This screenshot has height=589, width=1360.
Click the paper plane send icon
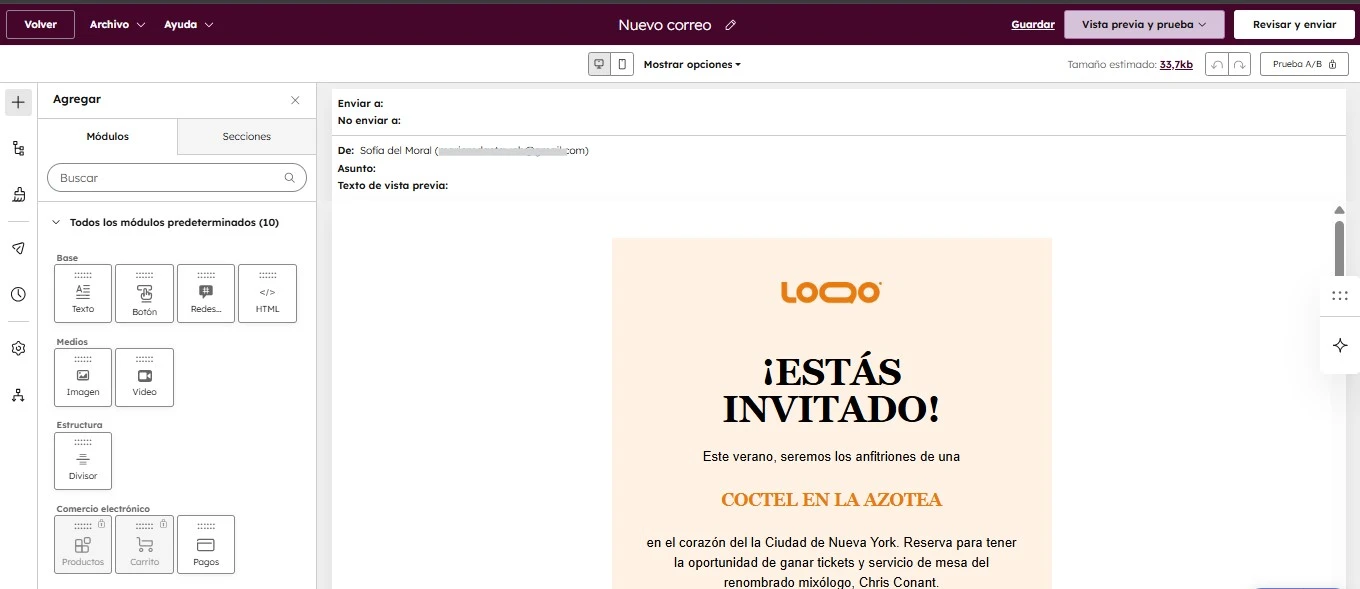coord(17,248)
